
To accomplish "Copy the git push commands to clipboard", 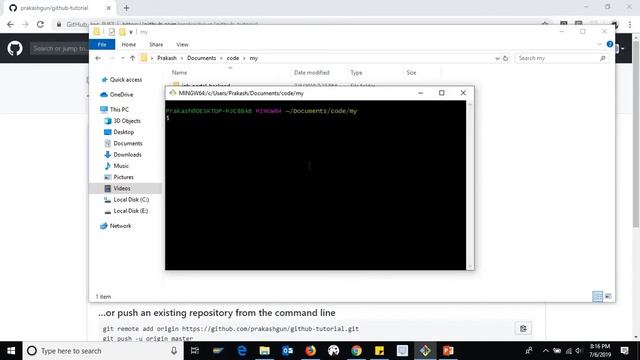I will tap(523, 329).
